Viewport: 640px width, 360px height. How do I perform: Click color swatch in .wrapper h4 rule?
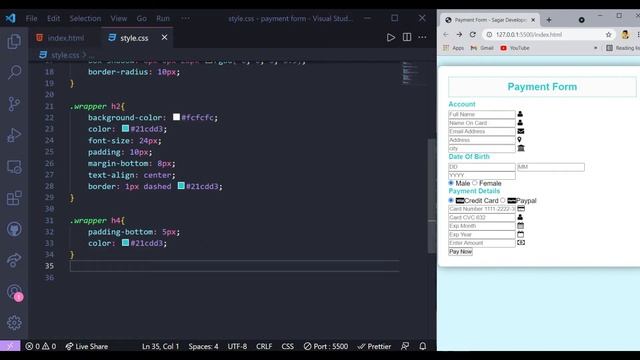click(x=125, y=243)
